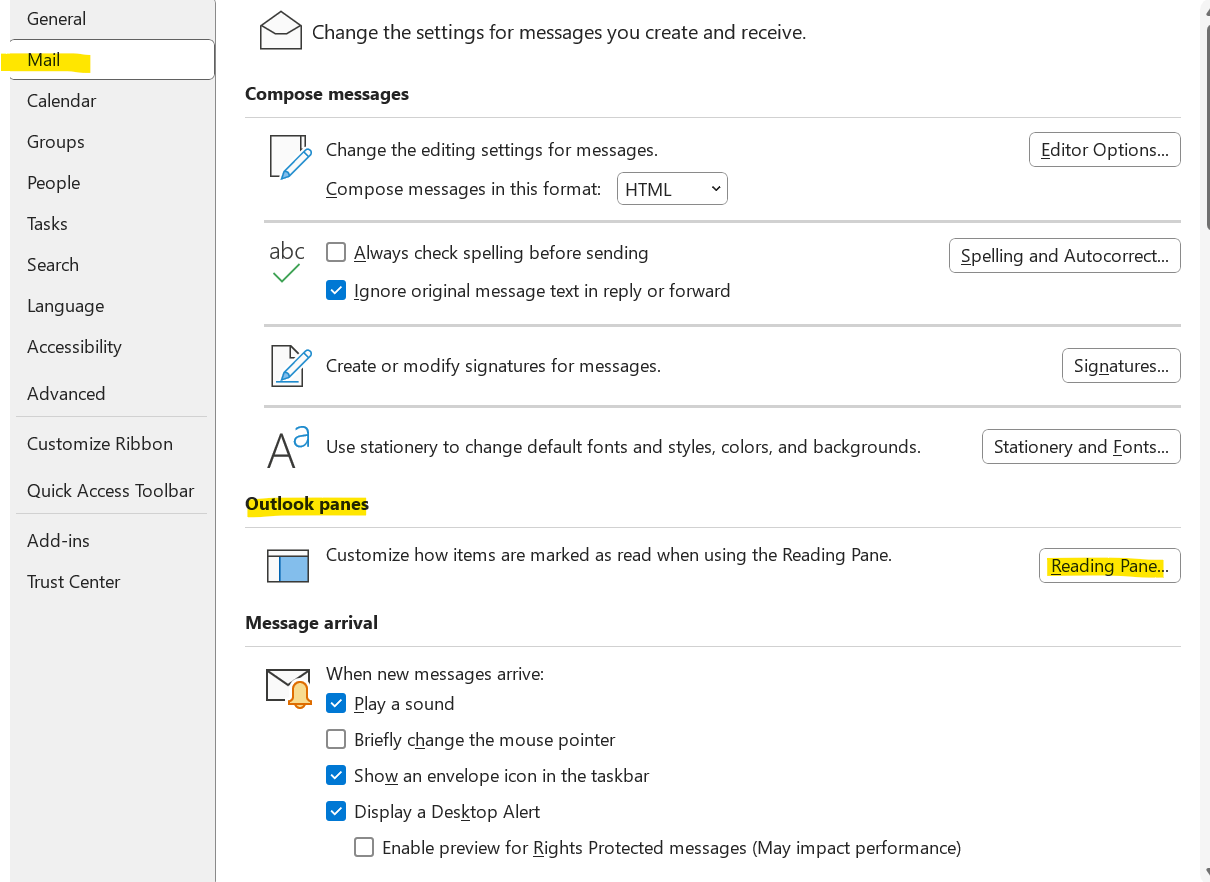Select Trust Center in the sidebar
The height and width of the screenshot is (882, 1210).
click(x=74, y=582)
